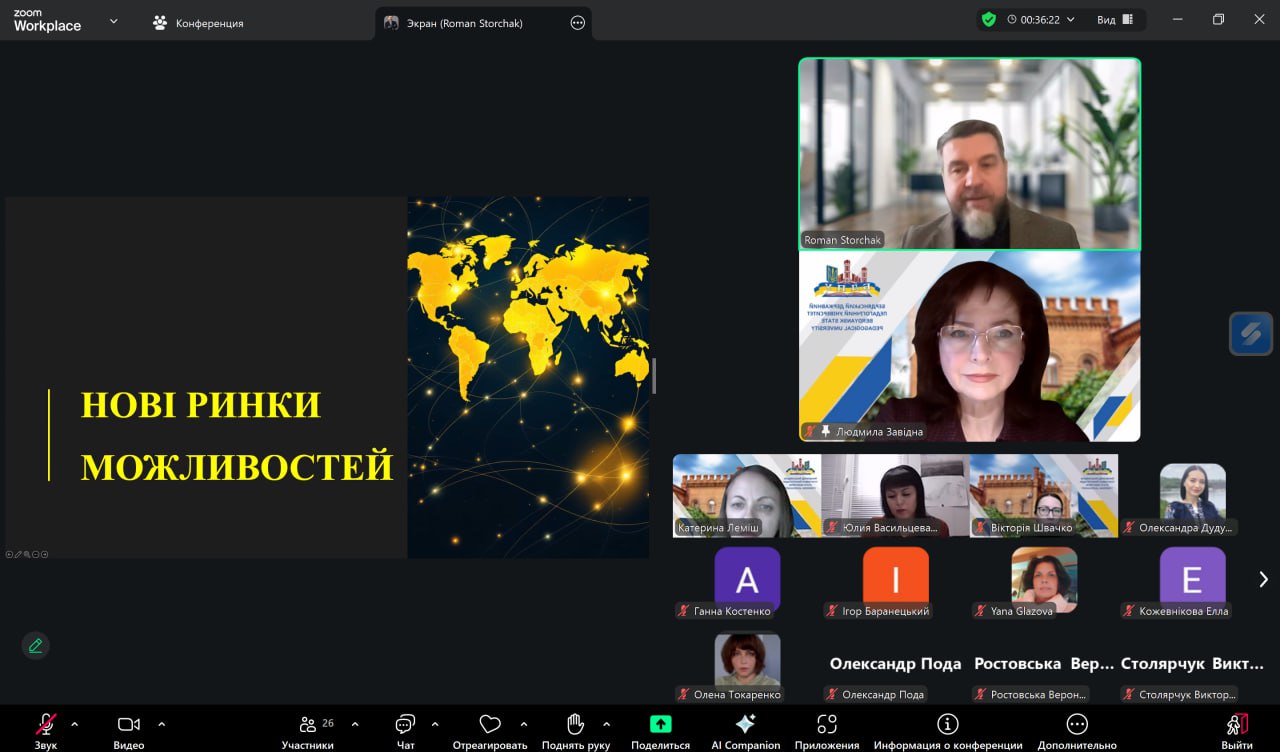The height and width of the screenshot is (752, 1280).
Task: Switch to the Конференция tab
Action: click(x=198, y=22)
